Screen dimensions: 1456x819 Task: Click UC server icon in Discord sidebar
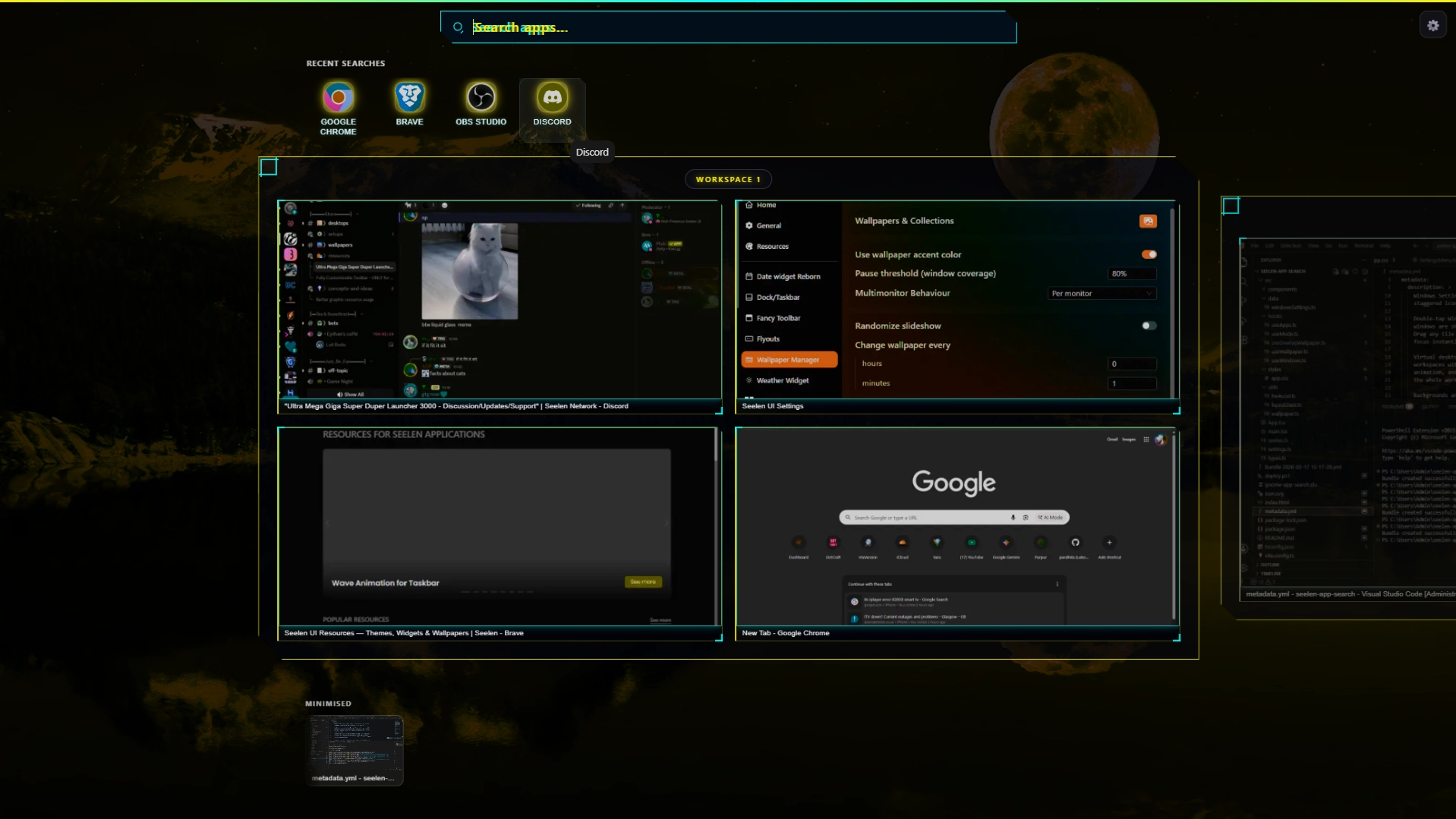[290, 285]
